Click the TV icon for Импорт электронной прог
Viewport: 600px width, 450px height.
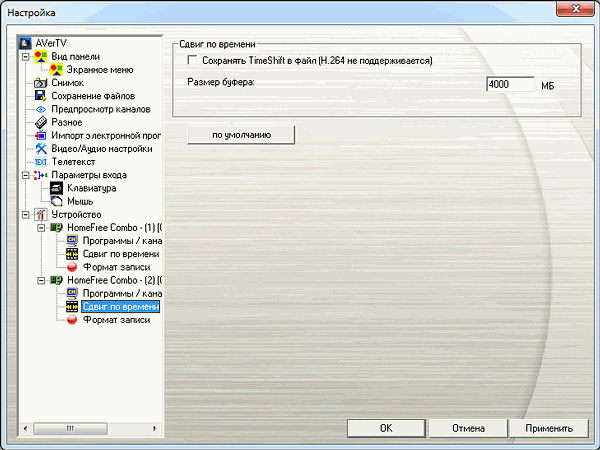(x=41, y=135)
